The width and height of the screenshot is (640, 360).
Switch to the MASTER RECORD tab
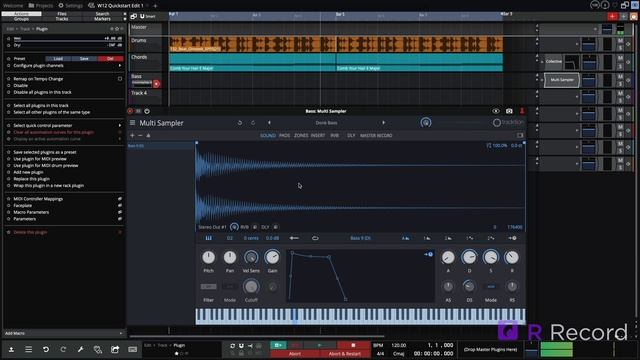click(x=376, y=136)
